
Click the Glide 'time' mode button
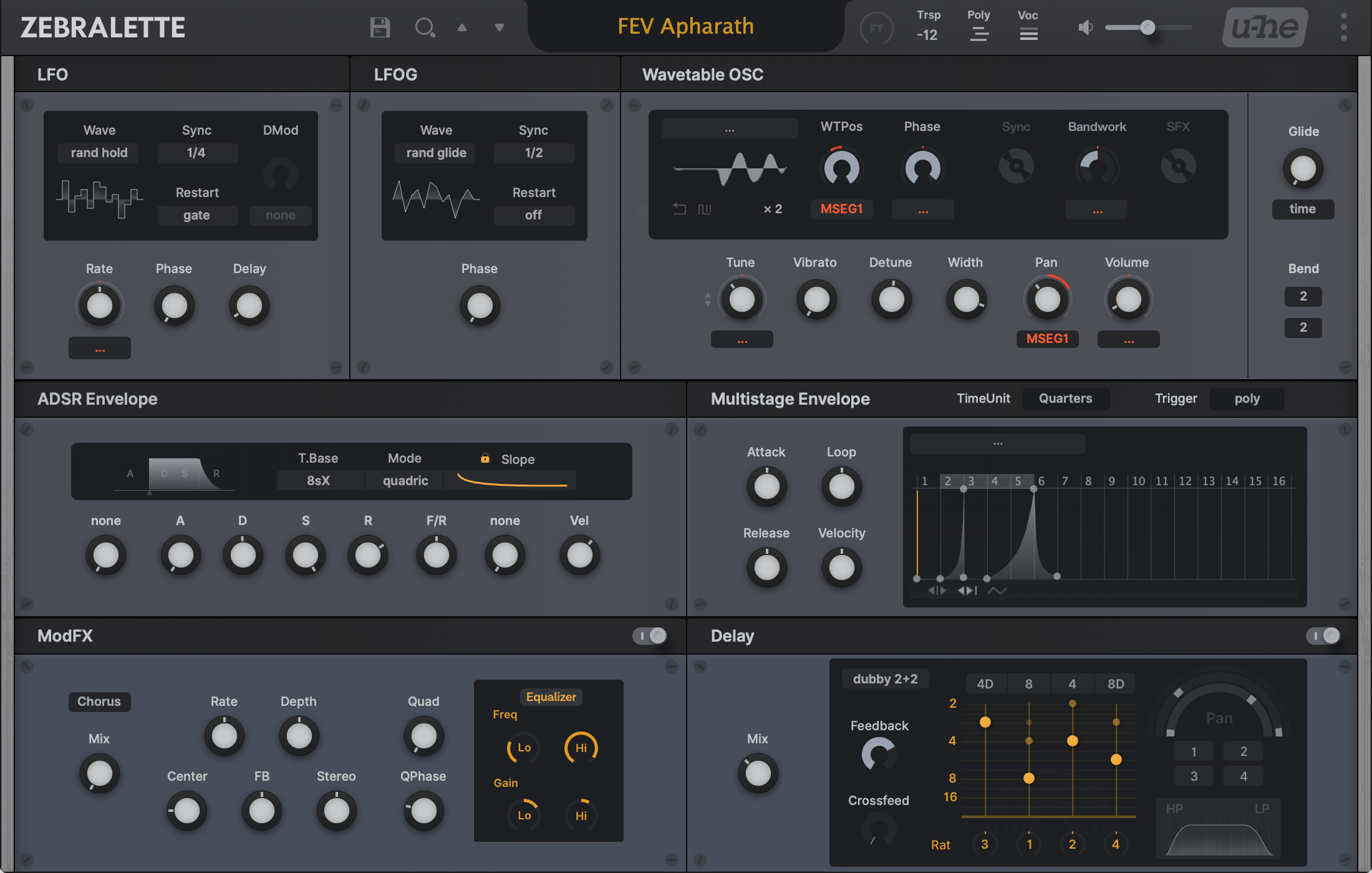click(x=1302, y=209)
